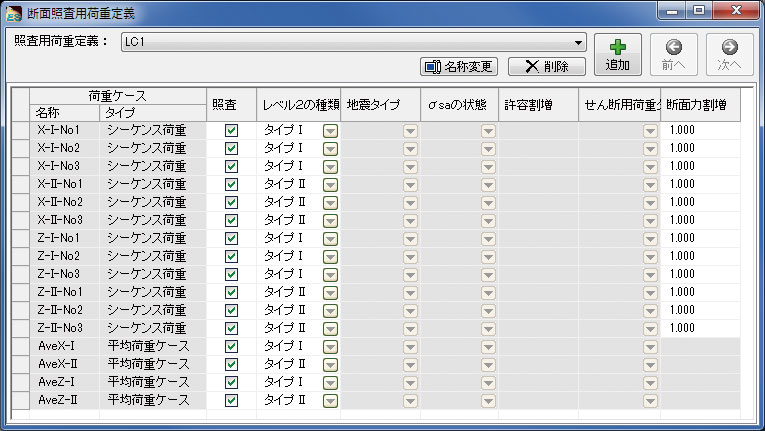This screenshot has height=431, width=765.
Task: Edit 断面力割増 value for X-I-No1
Action: tap(701, 130)
